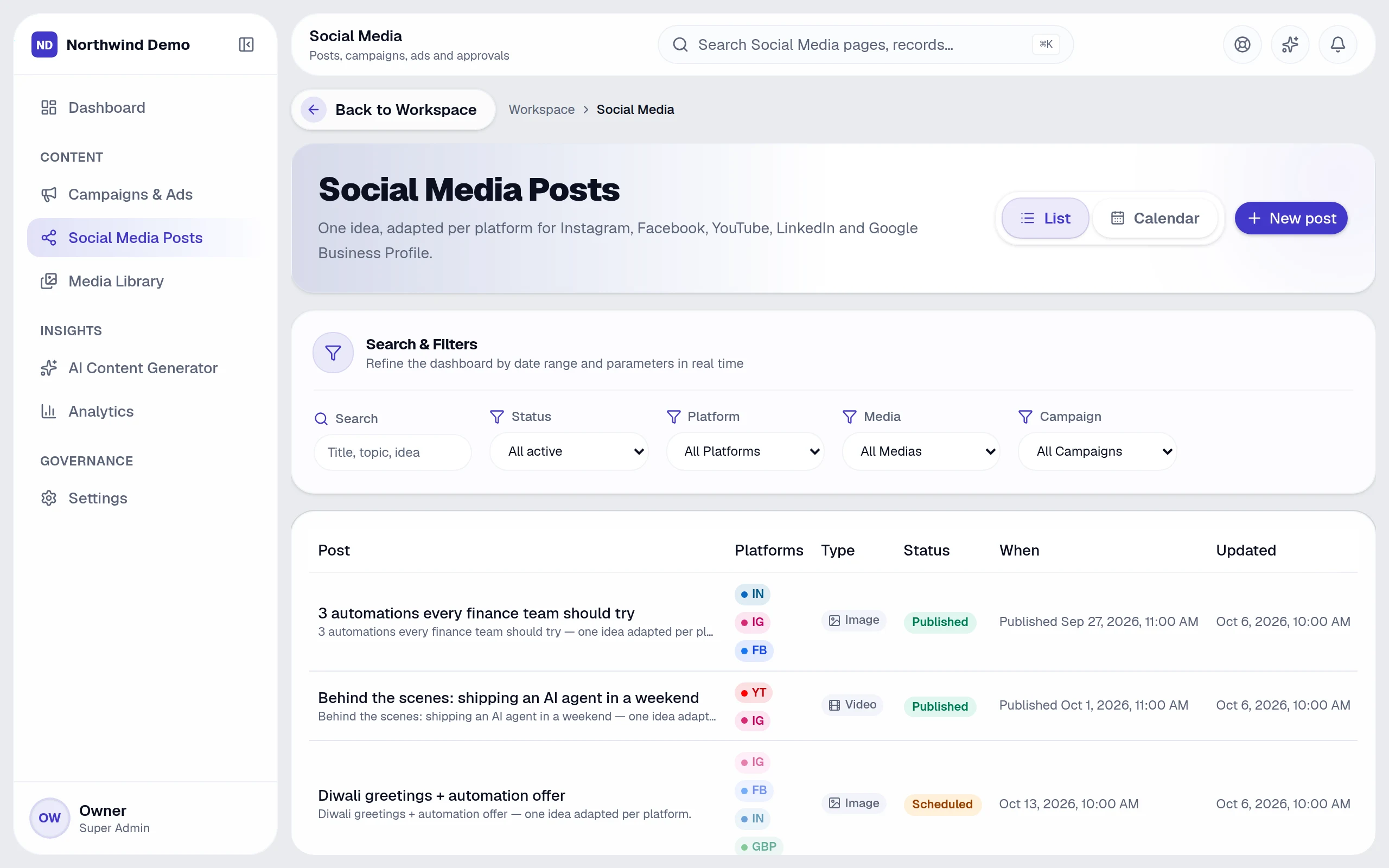Screen dimensions: 1389x868
Task: Open the help lifebuoy icon
Action: pos(1242,44)
